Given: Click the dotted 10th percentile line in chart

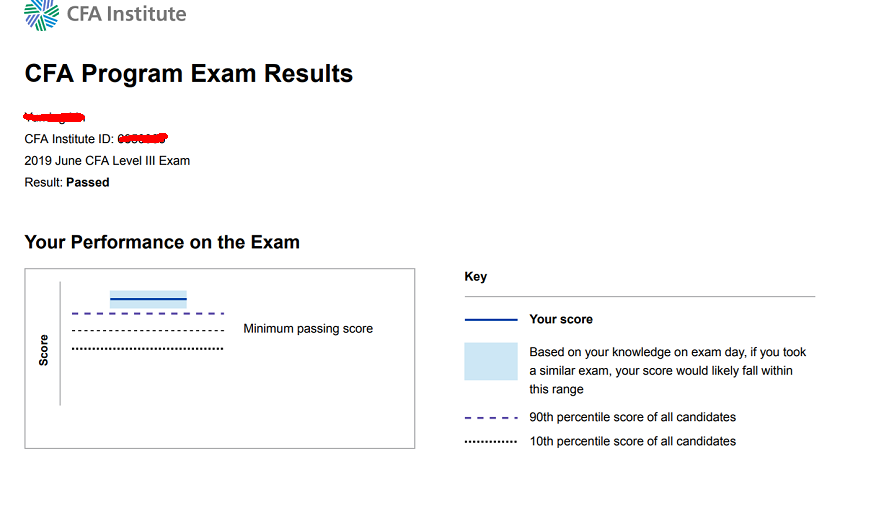Looking at the screenshot, I should point(148,349).
